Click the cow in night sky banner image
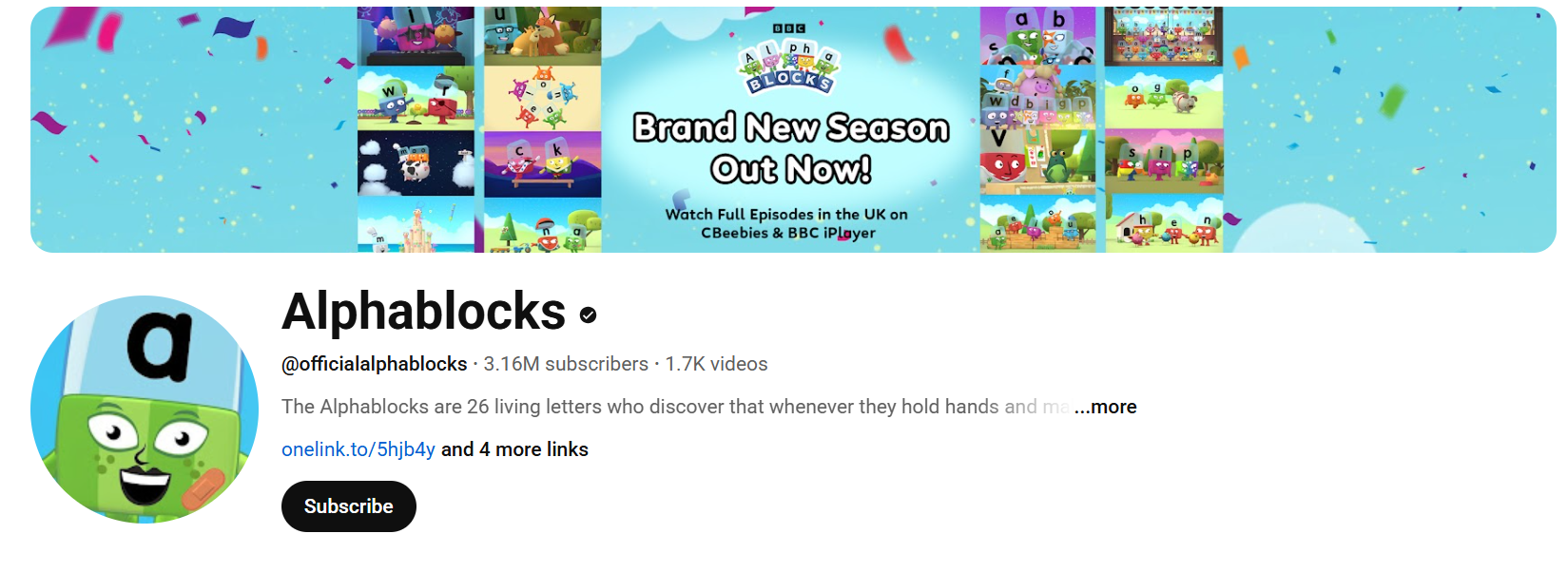Viewport: 1568px width, 572px height. coord(416,163)
